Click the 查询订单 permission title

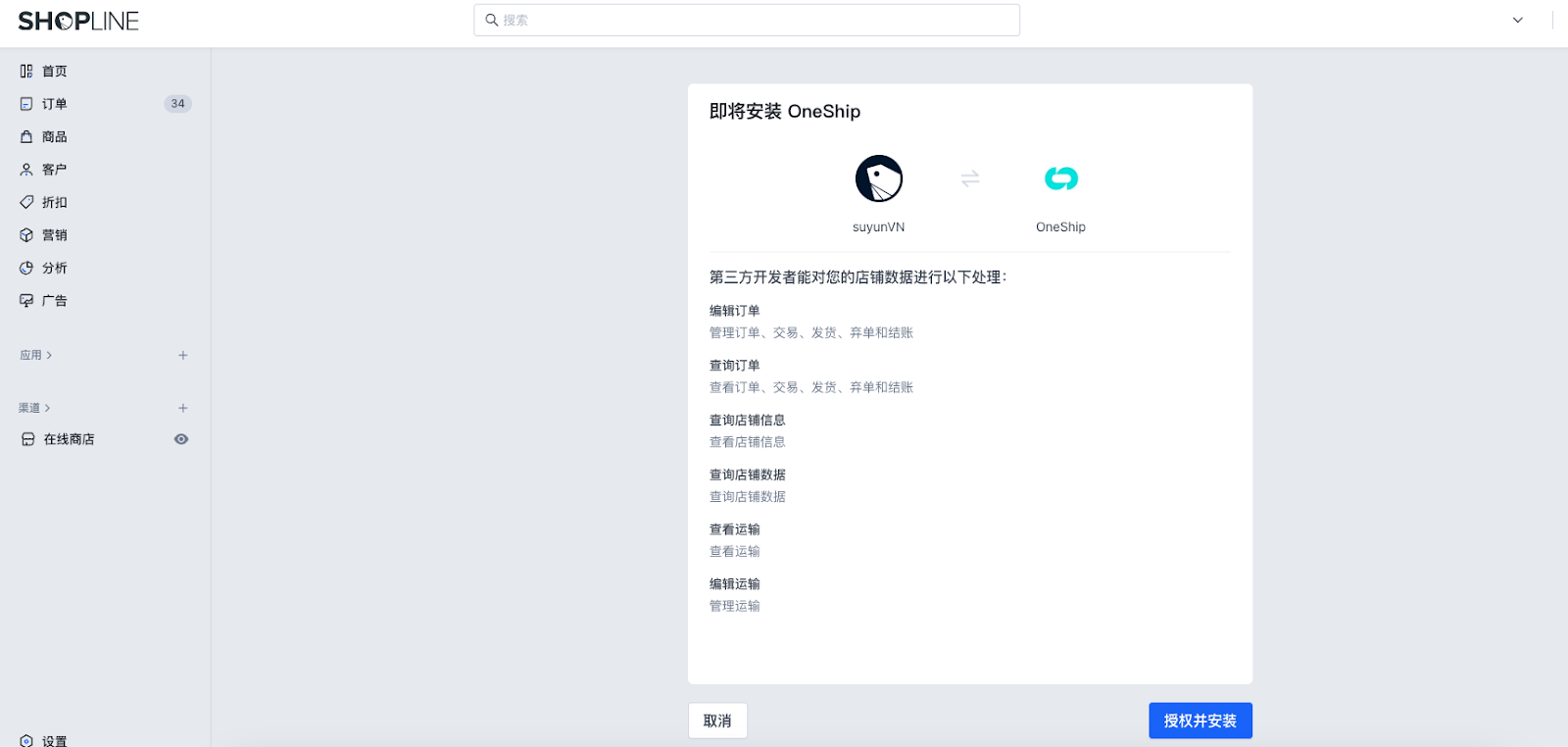point(735,366)
